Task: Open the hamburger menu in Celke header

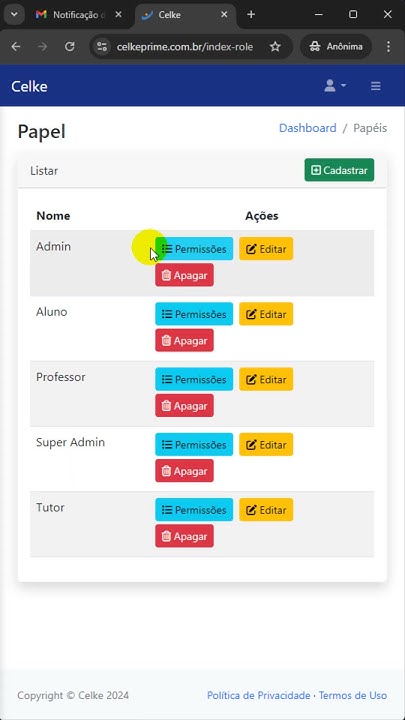Action: (x=376, y=86)
